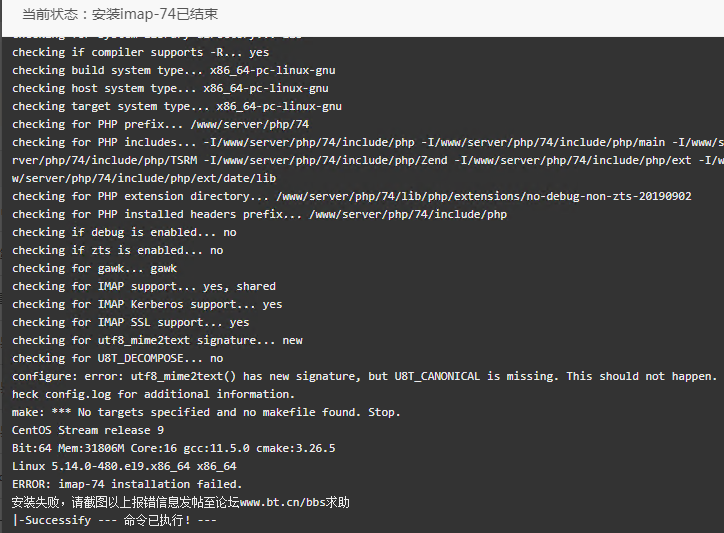
Task: Click the 'Successify' command executed line
Action: click(x=115, y=520)
